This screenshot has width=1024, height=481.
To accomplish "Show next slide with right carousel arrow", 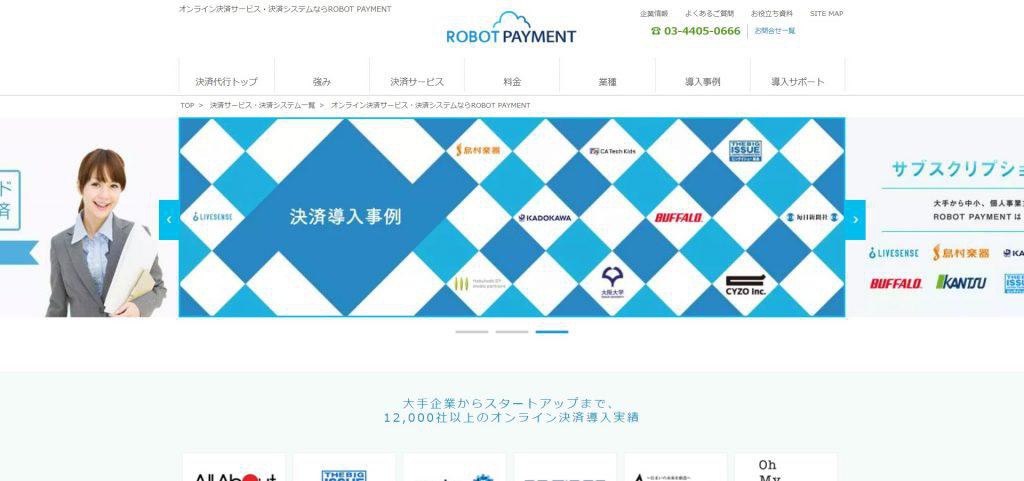I will coord(855,220).
